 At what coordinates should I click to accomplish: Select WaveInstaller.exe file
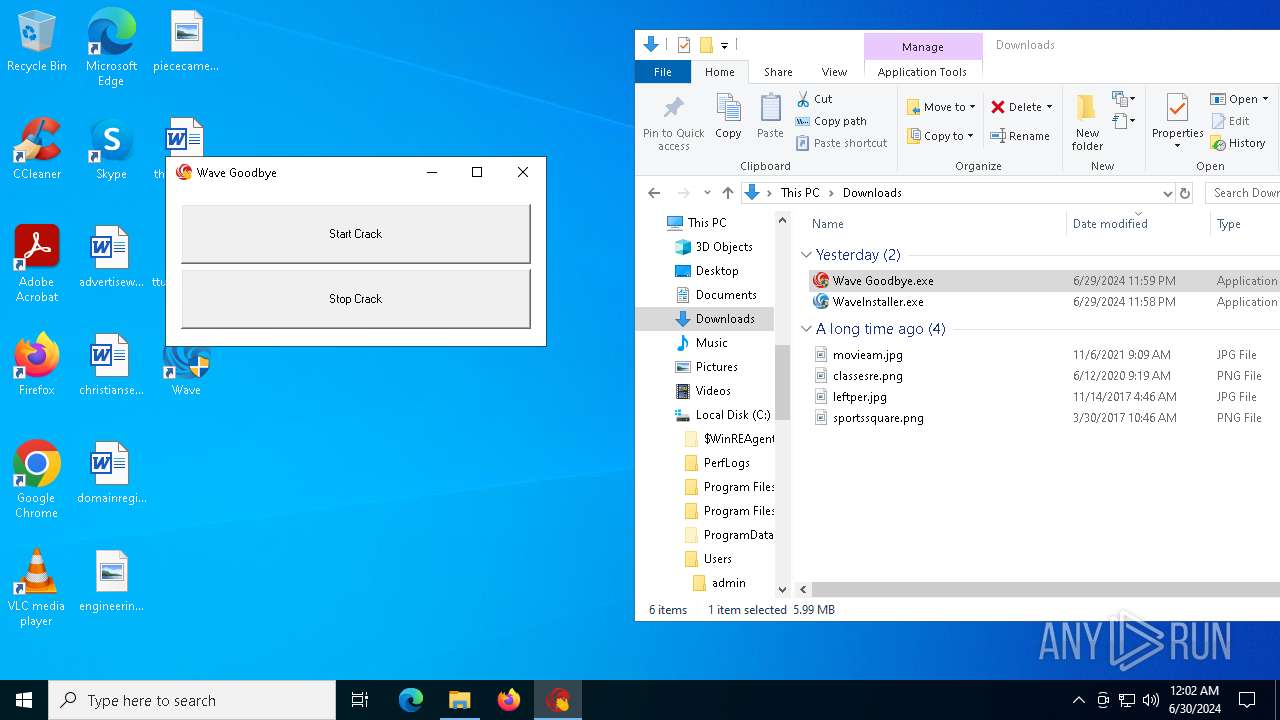[x=878, y=302]
